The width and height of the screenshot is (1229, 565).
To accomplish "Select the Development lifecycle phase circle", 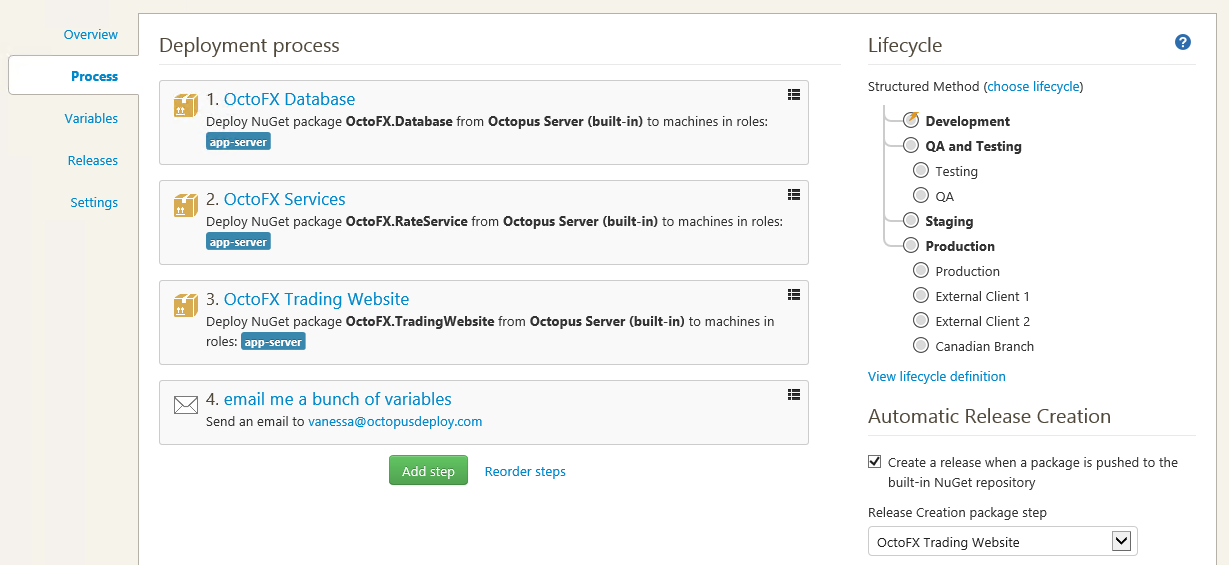I will (x=910, y=120).
